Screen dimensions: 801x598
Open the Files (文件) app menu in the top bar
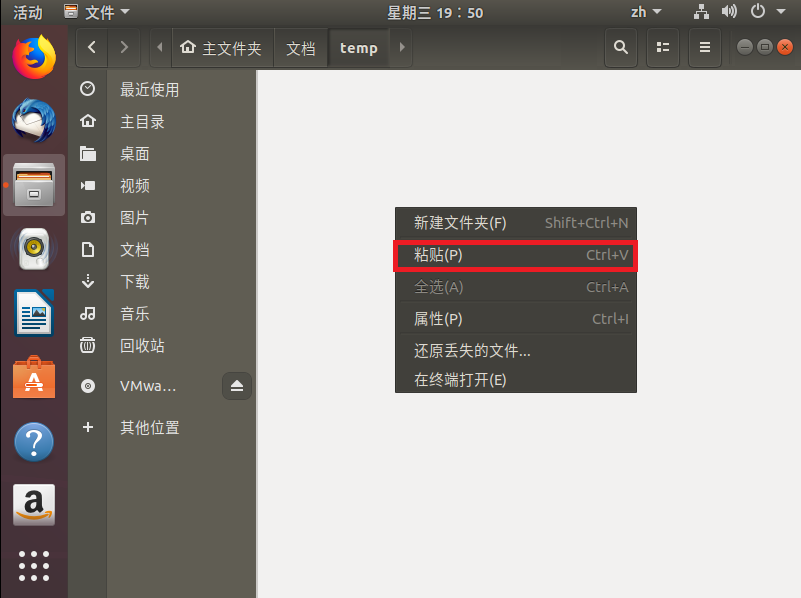click(x=97, y=12)
